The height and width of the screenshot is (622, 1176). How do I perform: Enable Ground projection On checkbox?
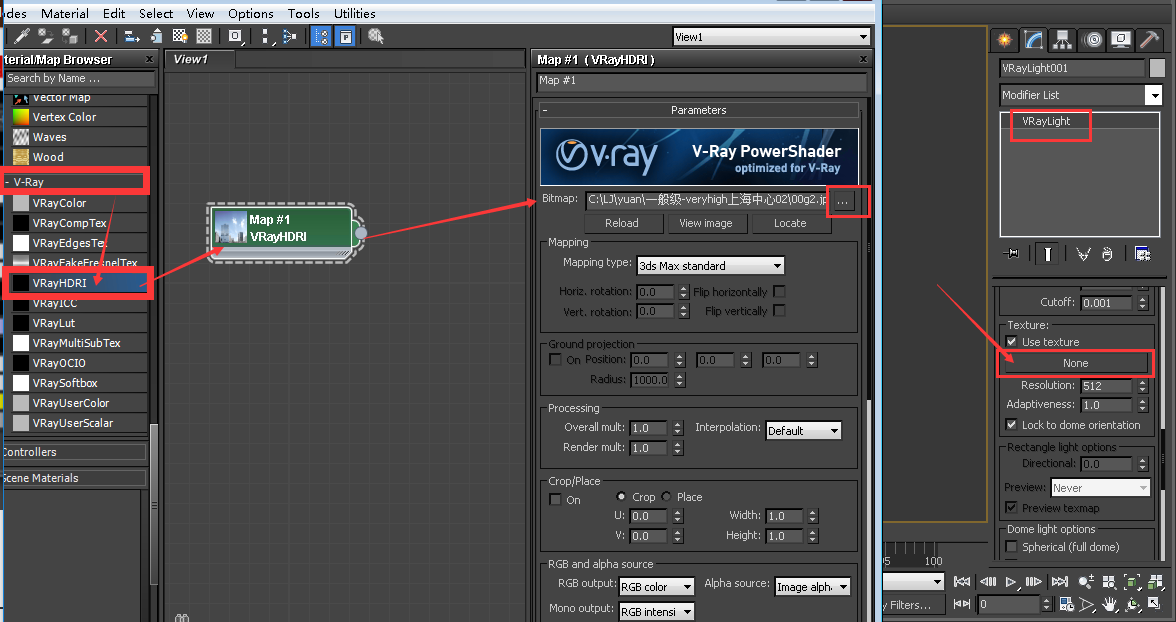pos(556,359)
